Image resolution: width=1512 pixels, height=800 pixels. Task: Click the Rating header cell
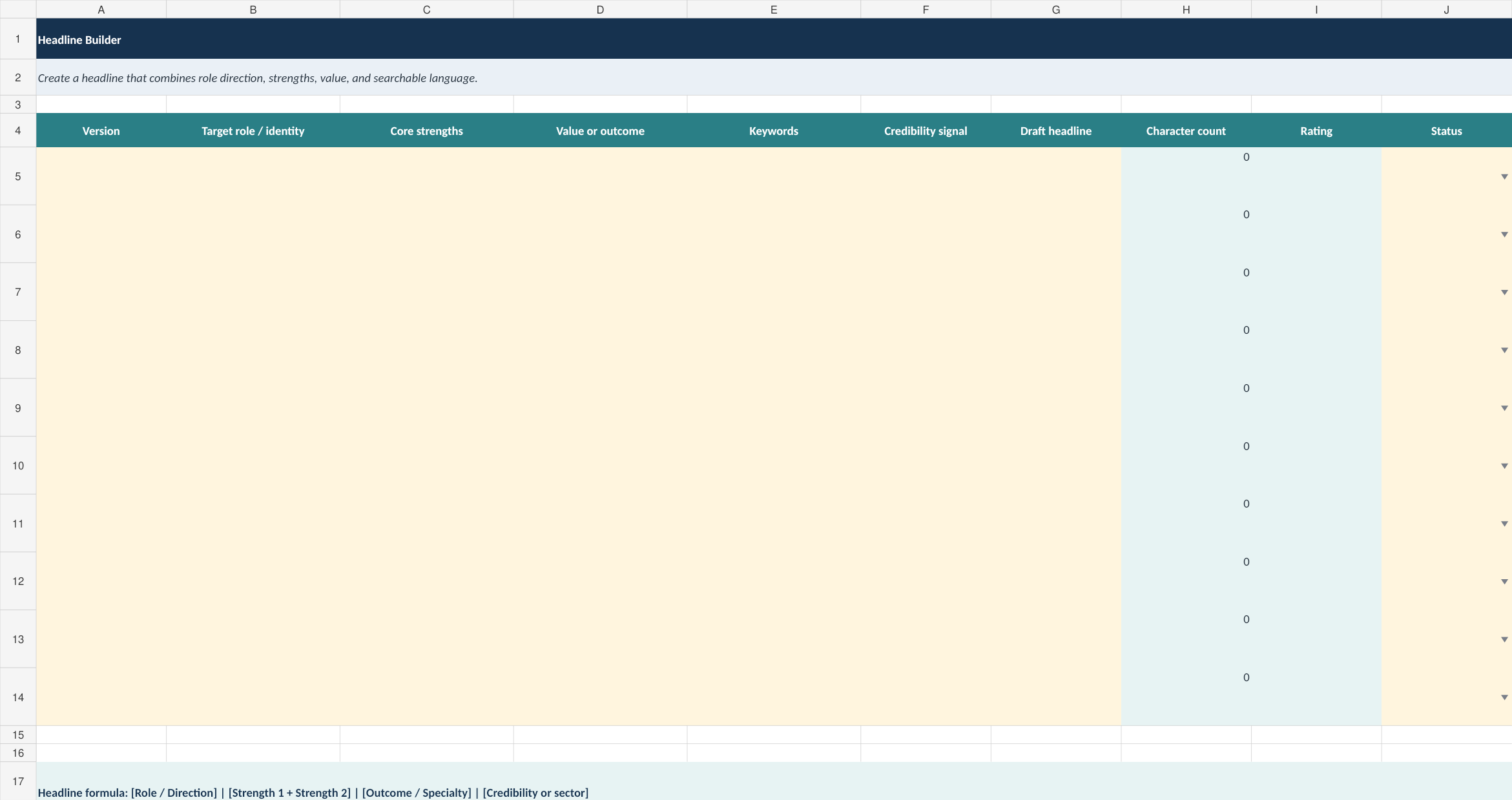(x=1316, y=130)
